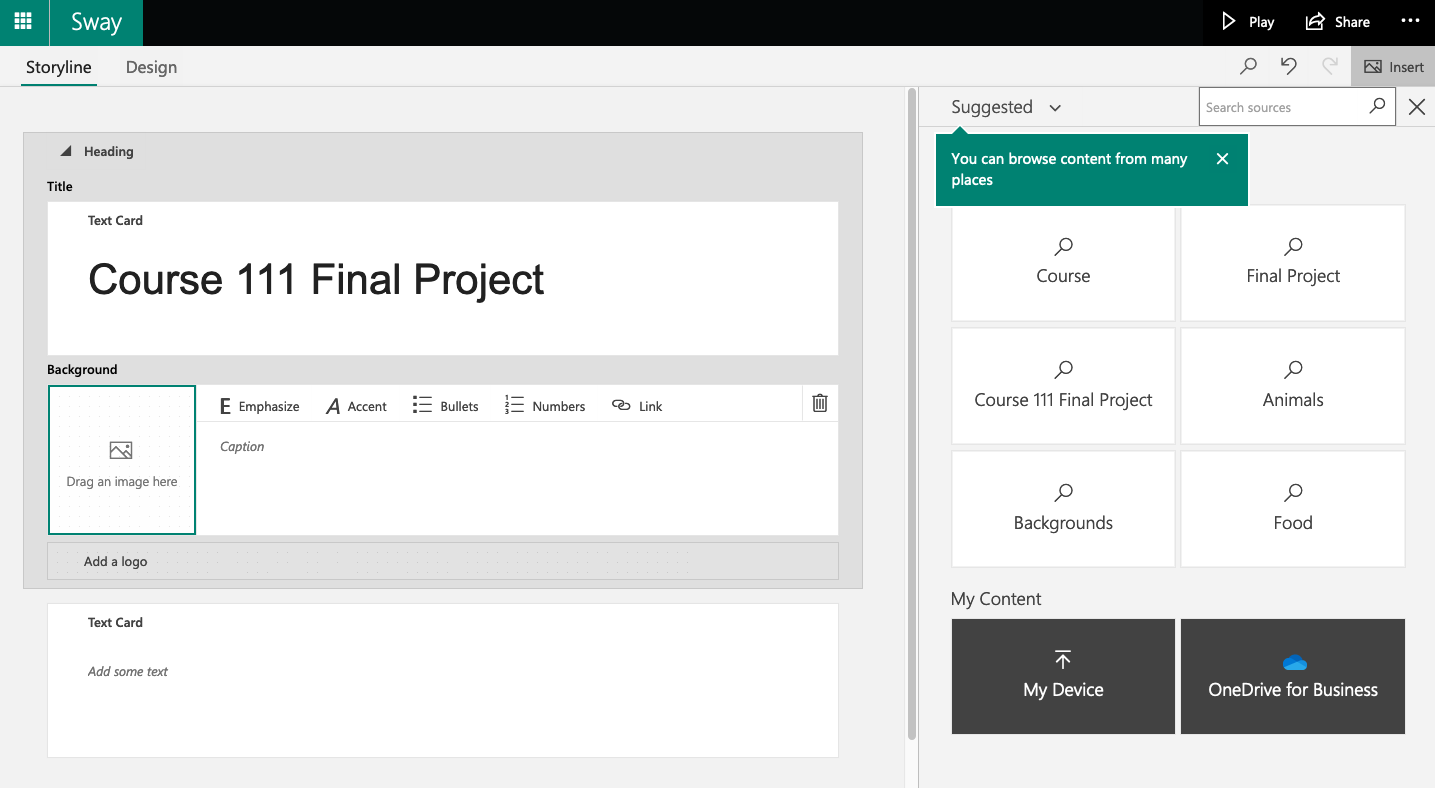
Task: Select the Emphasize formatting icon
Action: (225, 405)
